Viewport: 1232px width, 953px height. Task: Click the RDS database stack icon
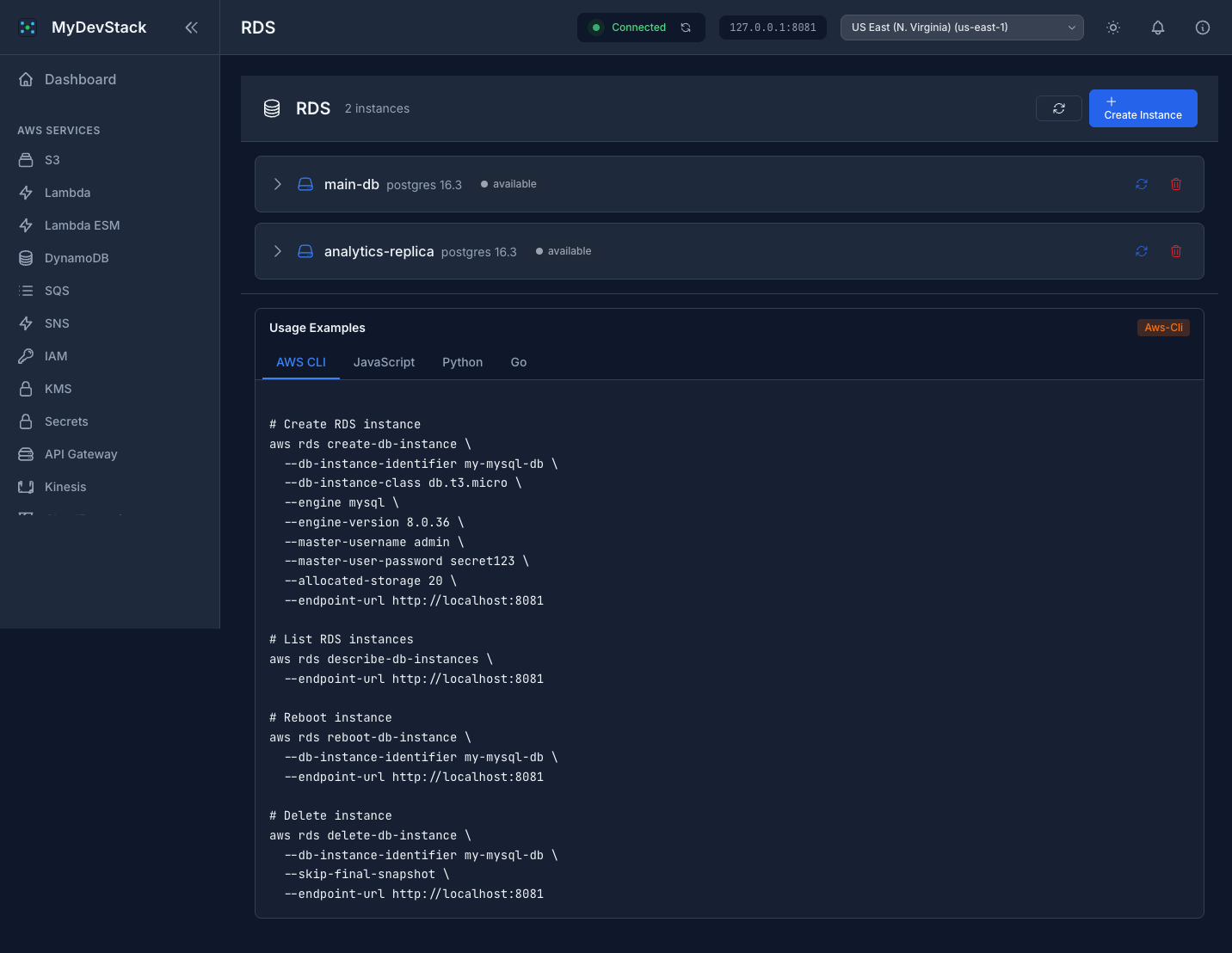tap(272, 108)
